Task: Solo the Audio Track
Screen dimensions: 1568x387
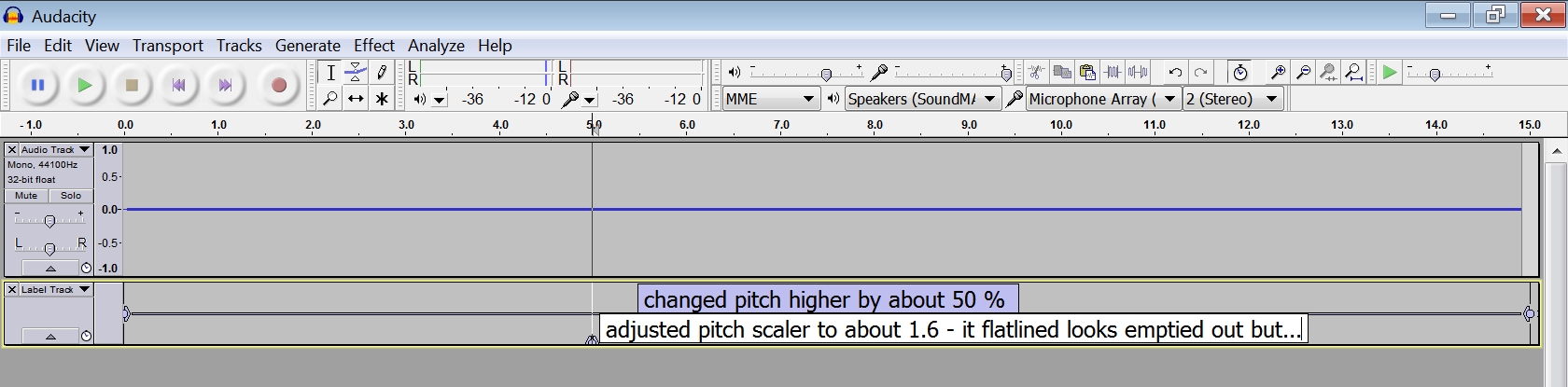Action: pyautogui.click(x=71, y=196)
